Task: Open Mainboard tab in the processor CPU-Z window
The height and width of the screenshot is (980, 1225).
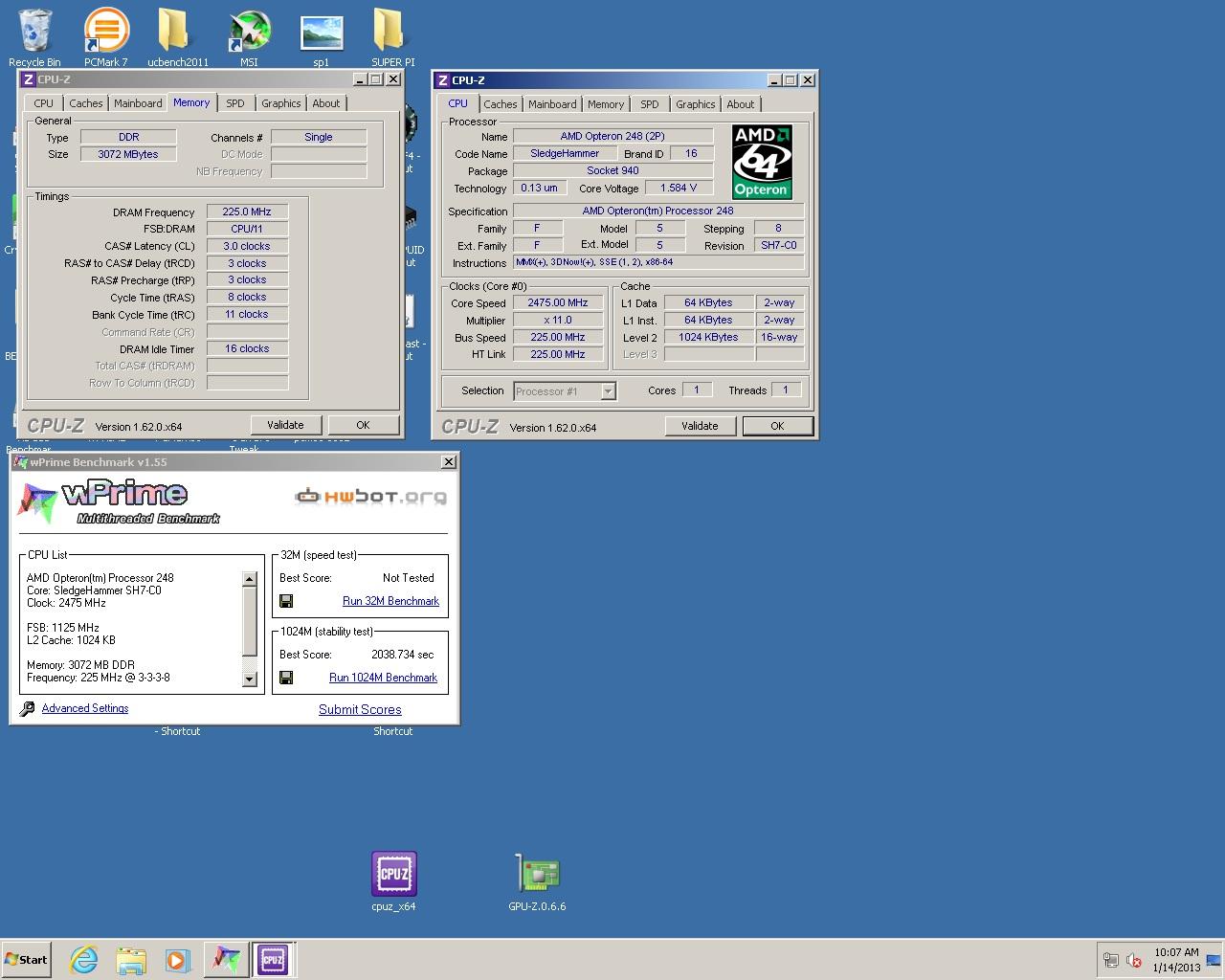Action: (552, 104)
